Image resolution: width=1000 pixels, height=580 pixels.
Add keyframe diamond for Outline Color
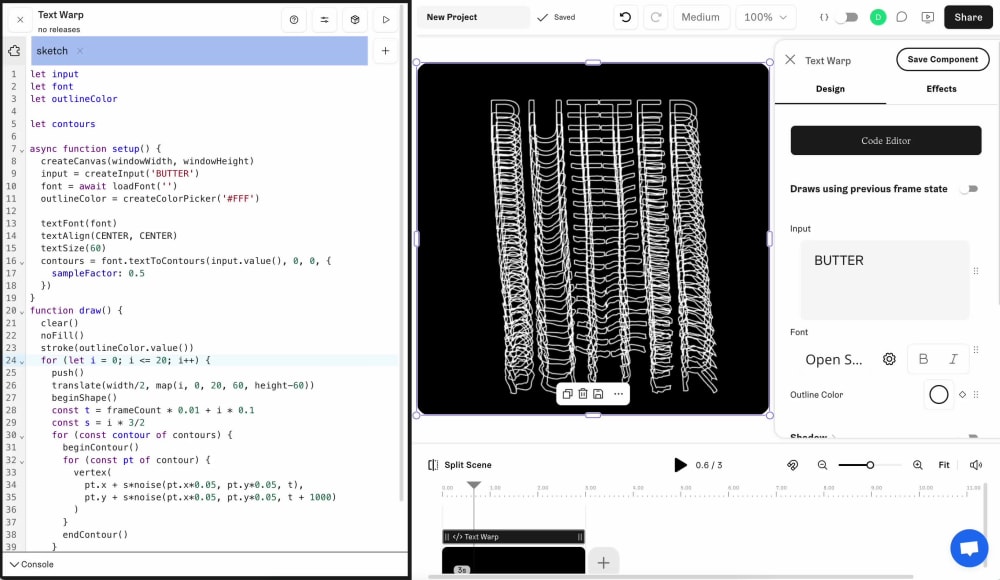point(962,394)
